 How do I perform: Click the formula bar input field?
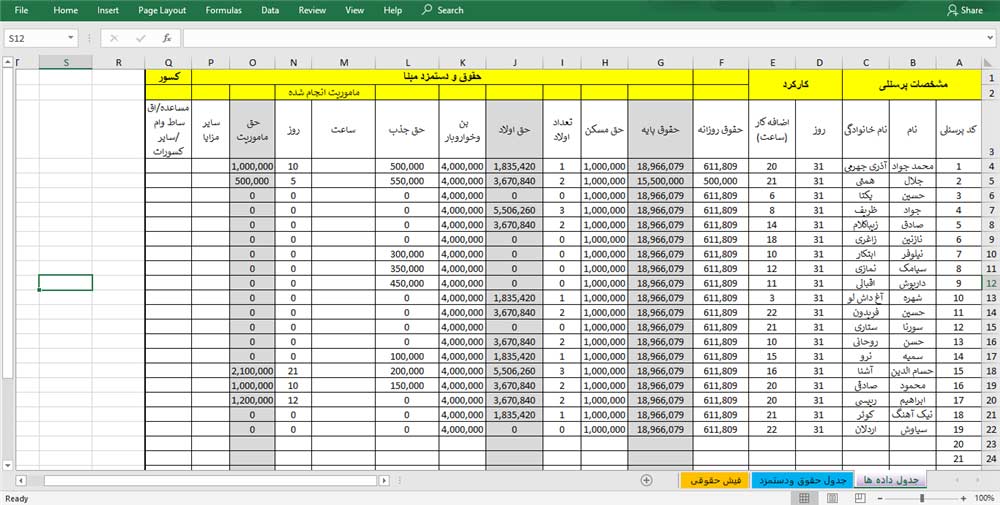coord(580,38)
